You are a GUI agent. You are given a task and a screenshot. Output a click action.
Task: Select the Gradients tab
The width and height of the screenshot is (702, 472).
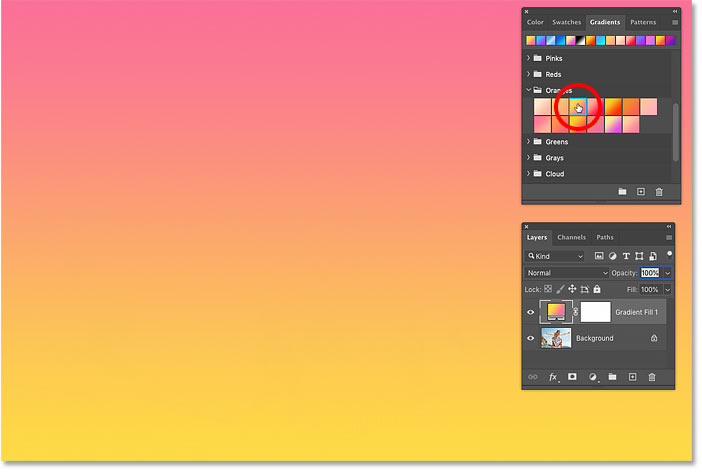coord(605,22)
